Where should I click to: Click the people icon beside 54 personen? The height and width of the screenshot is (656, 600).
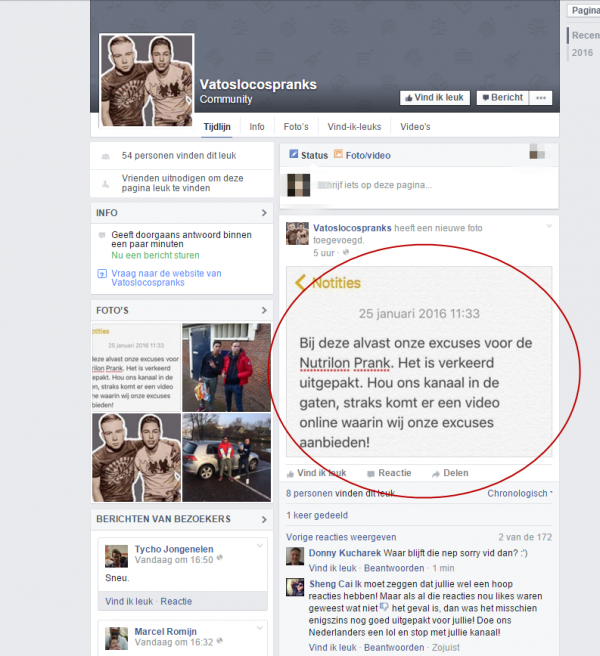pyautogui.click(x=105, y=156)
